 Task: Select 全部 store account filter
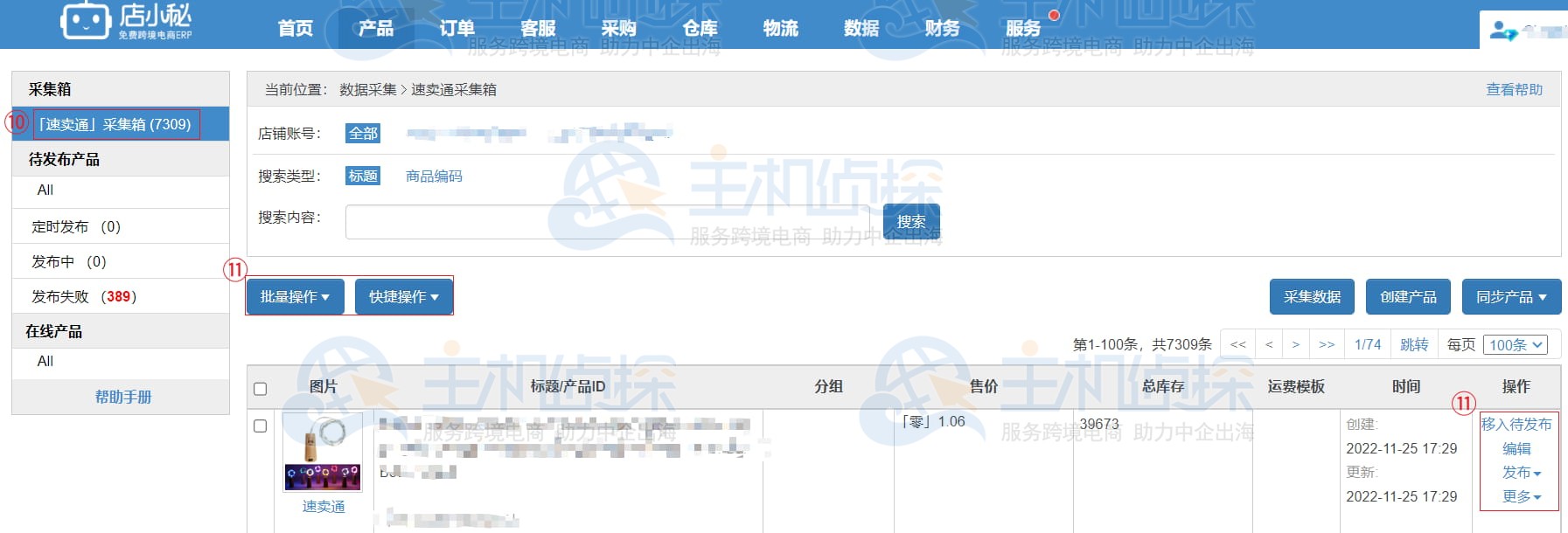pyautogui.click(x=363, y=133)
